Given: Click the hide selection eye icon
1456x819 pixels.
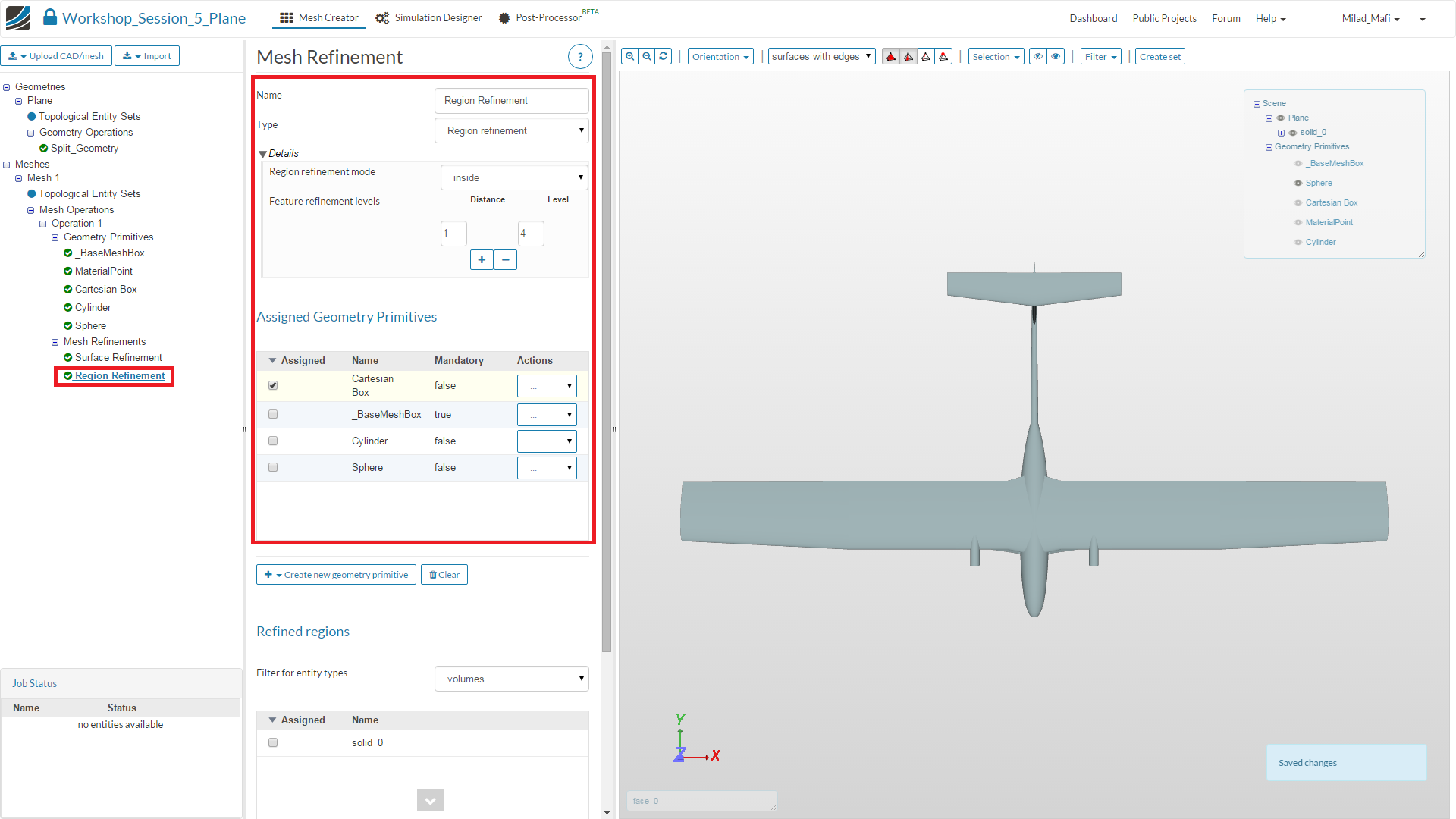Looking at the screenshot, I should (x=1038, y=57).
